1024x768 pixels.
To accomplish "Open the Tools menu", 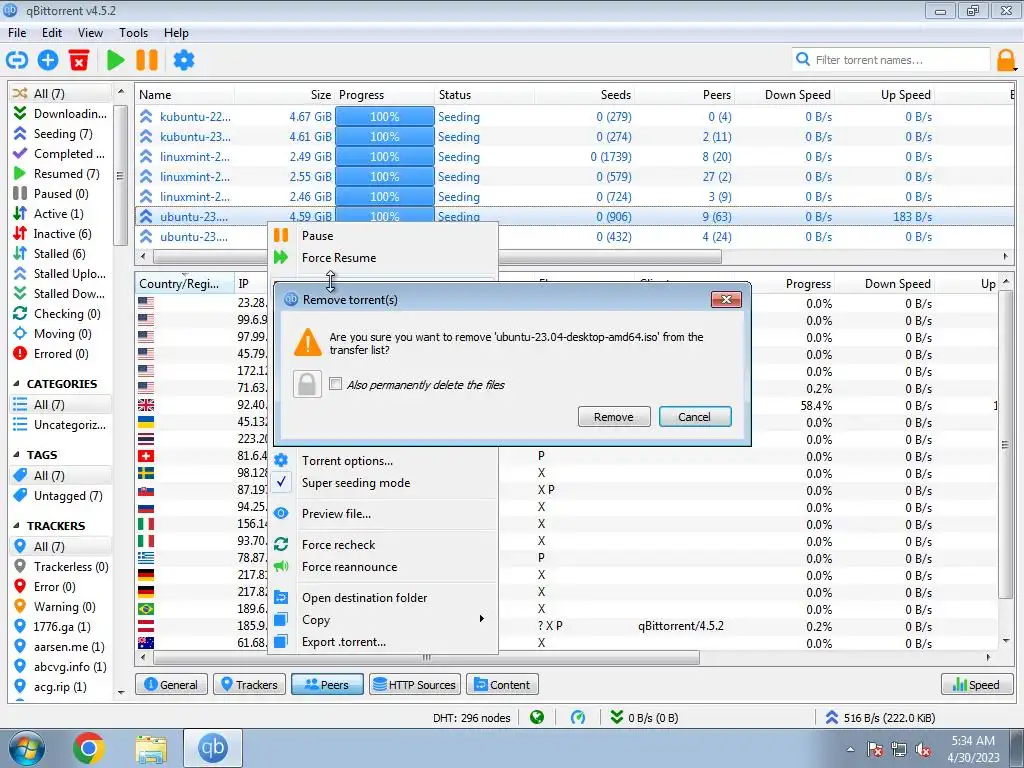I will pyautogui.click(x=133, y=33).
